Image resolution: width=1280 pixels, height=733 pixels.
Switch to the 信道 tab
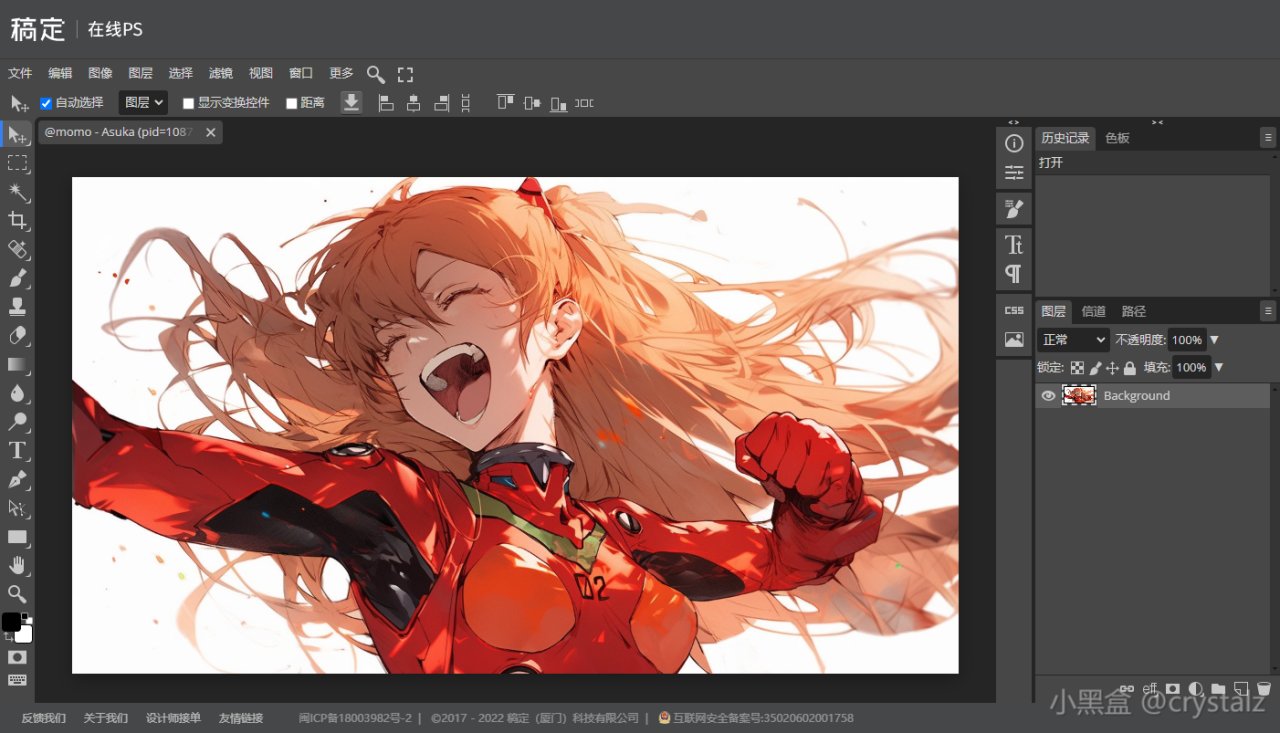tap(1094, 311)
